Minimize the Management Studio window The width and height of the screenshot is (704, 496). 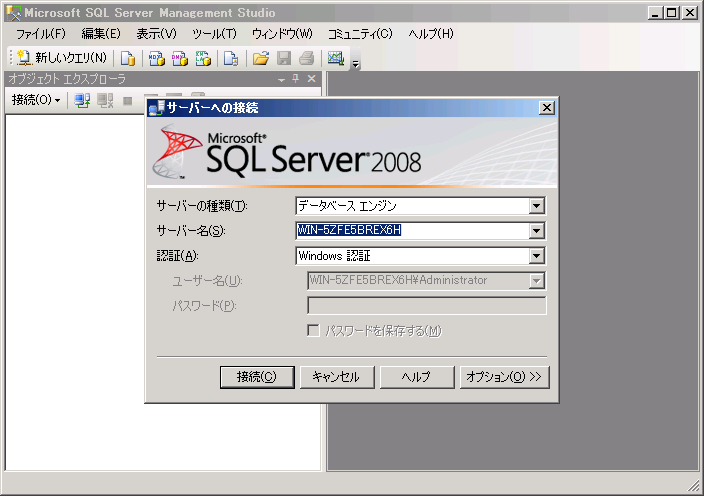[x=656, y=13]
